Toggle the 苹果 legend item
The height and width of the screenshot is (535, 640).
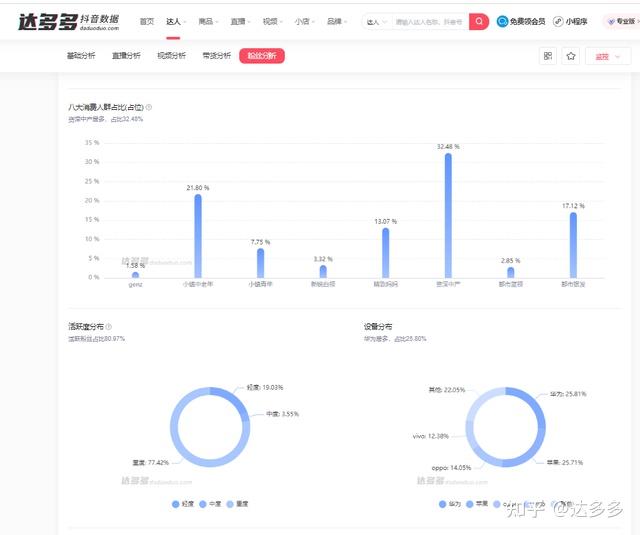pyautogui.click(x=477, y=504)
